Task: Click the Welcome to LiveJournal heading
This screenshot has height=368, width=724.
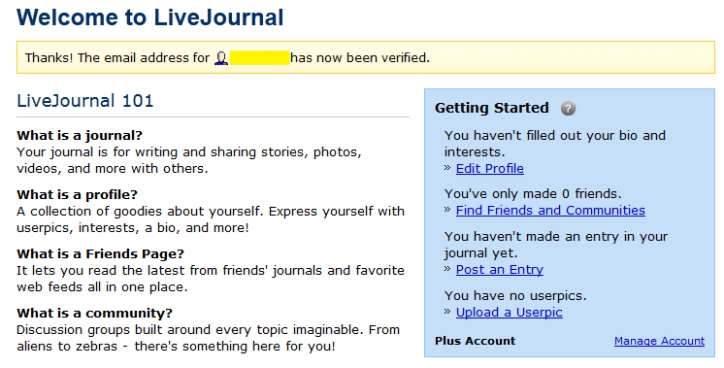Action: click(150, 17)
